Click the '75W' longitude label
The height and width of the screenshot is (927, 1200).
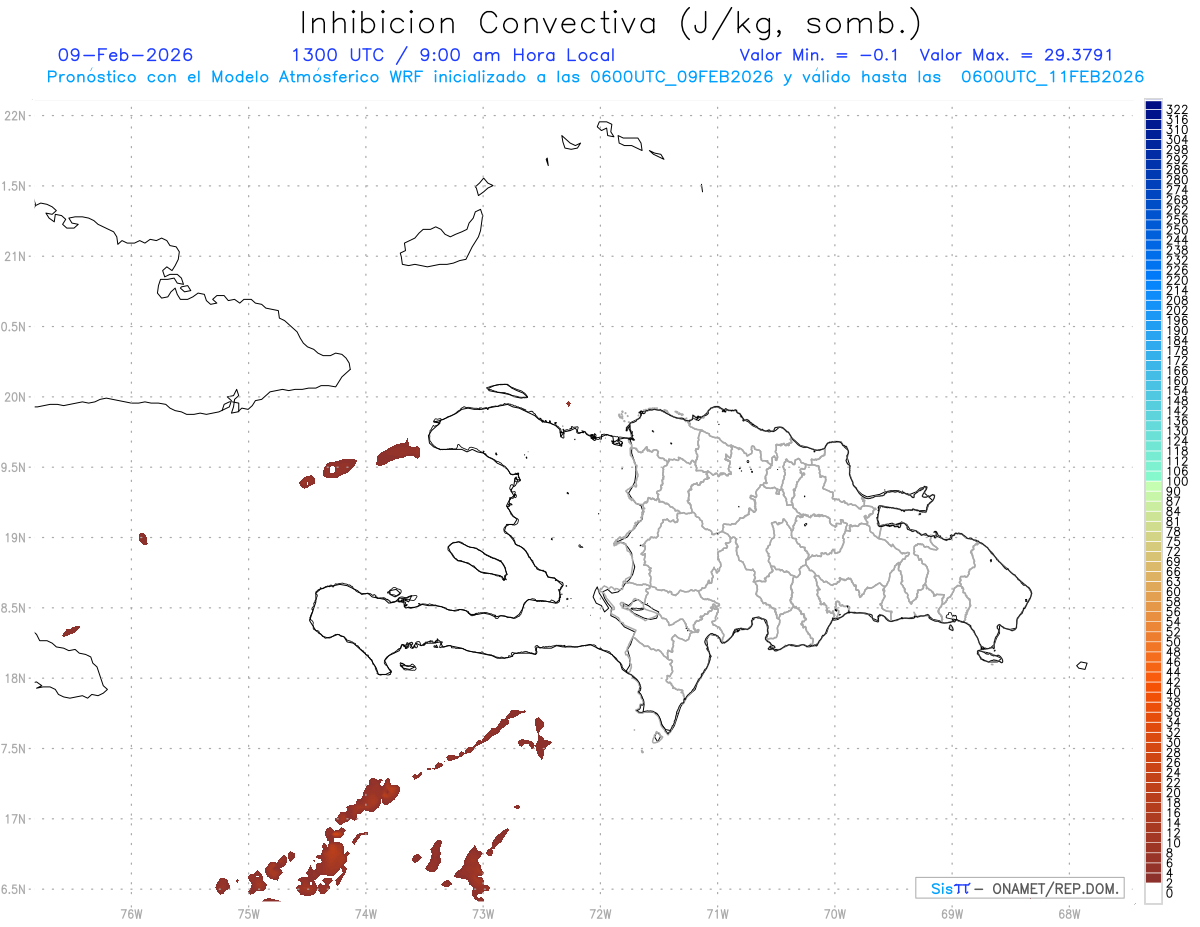point(248,913)
